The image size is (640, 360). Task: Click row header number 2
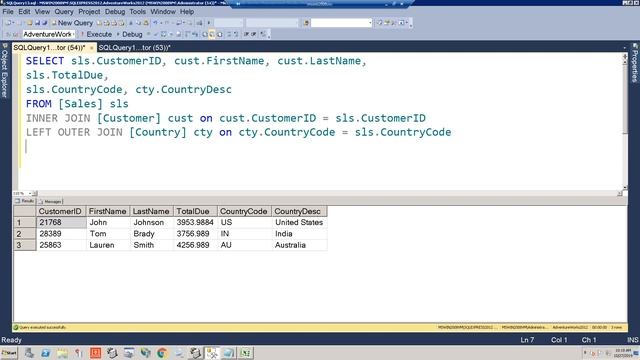[24, 233]
